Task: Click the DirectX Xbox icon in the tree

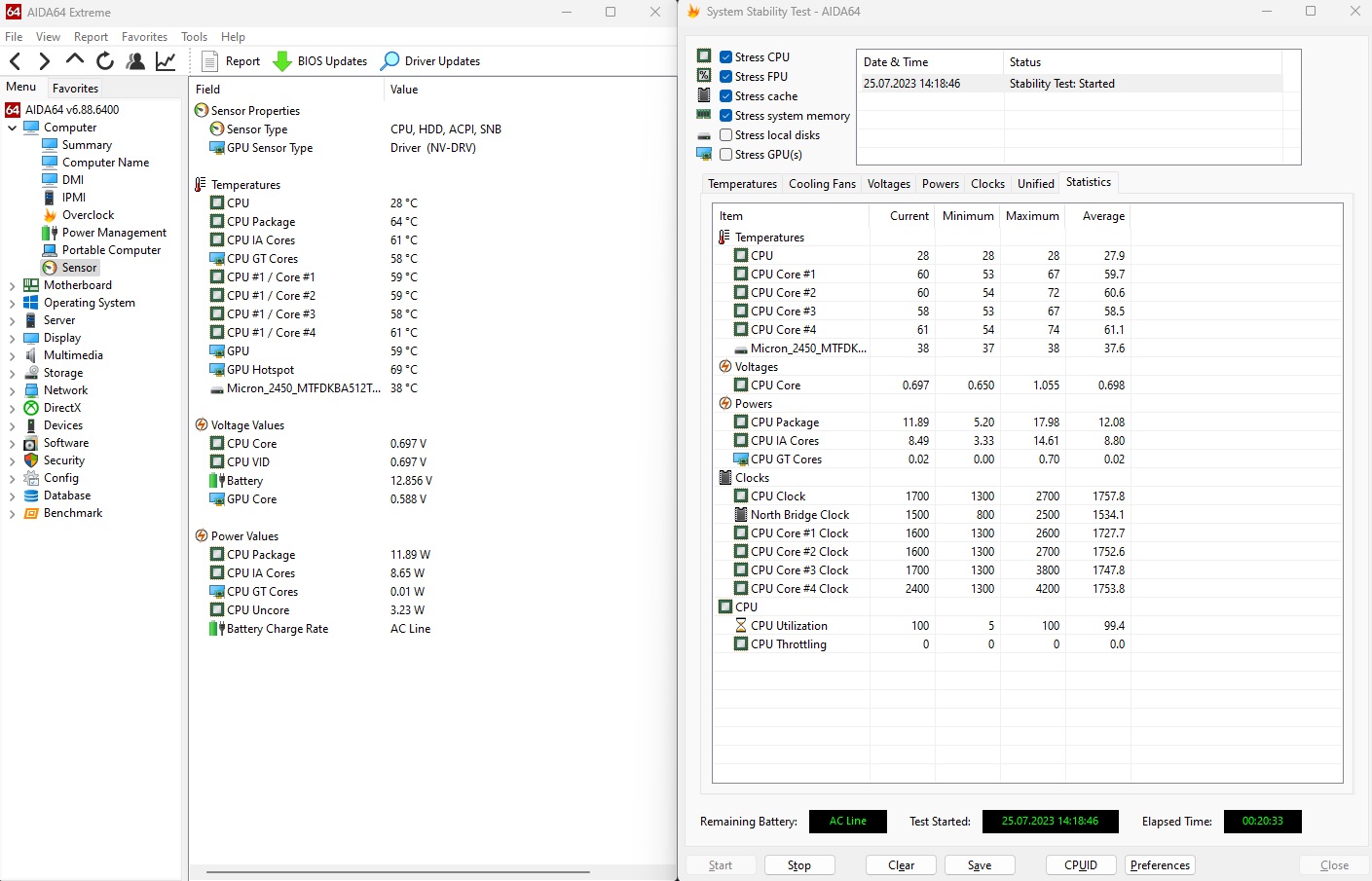Action: coord(31,408)
